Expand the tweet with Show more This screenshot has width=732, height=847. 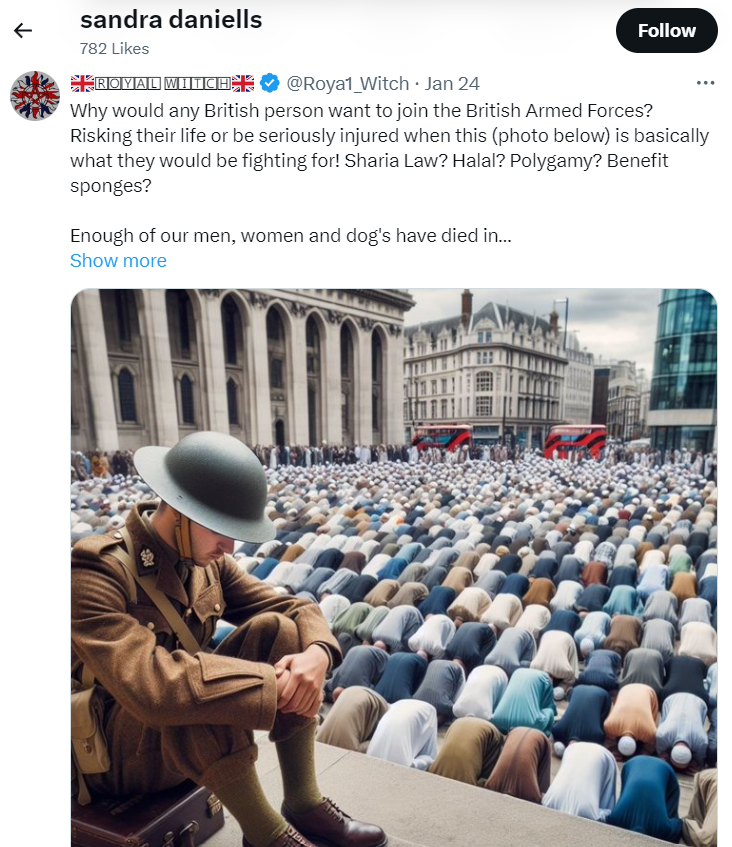[118, 261]
